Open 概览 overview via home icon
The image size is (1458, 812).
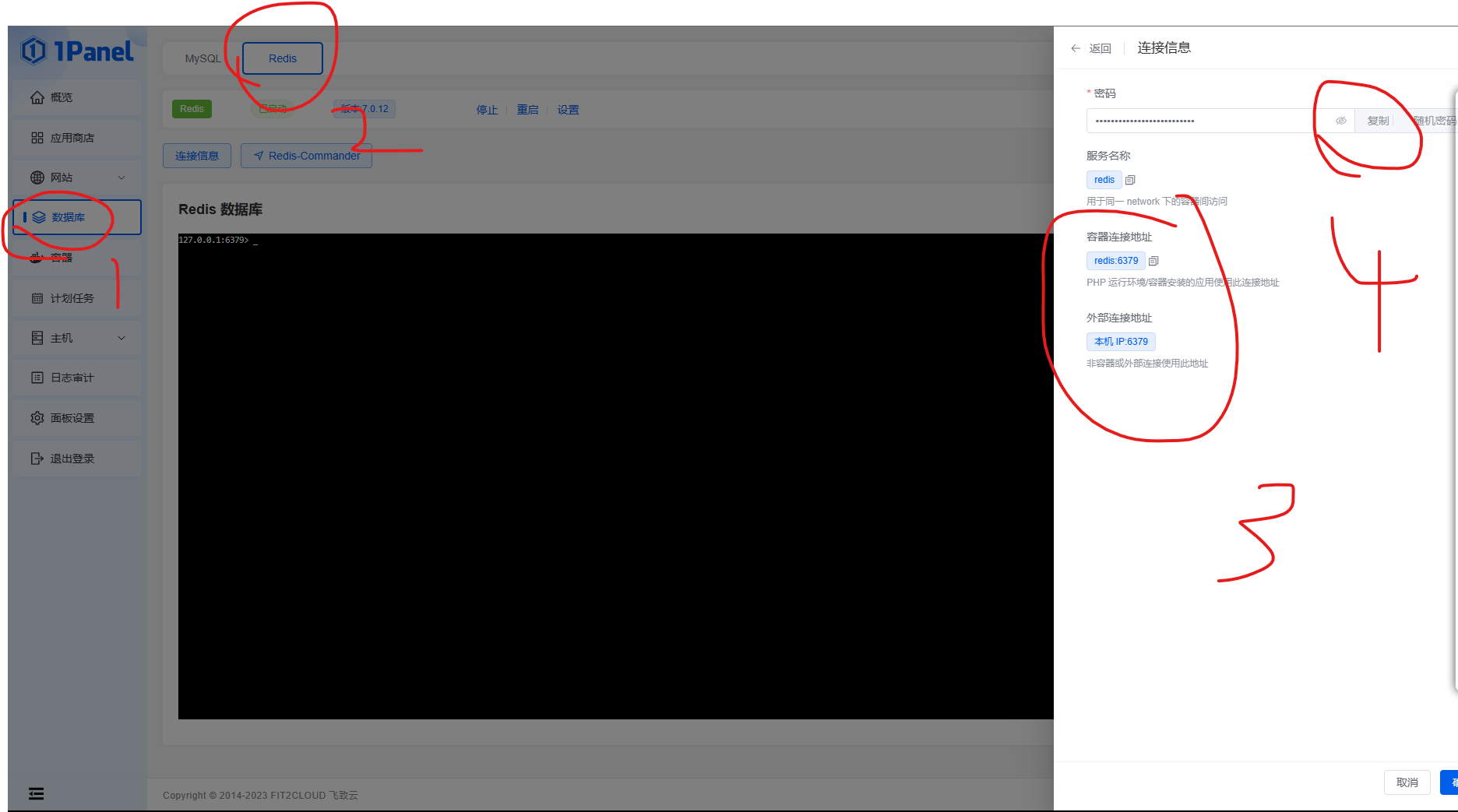(37, 97)
